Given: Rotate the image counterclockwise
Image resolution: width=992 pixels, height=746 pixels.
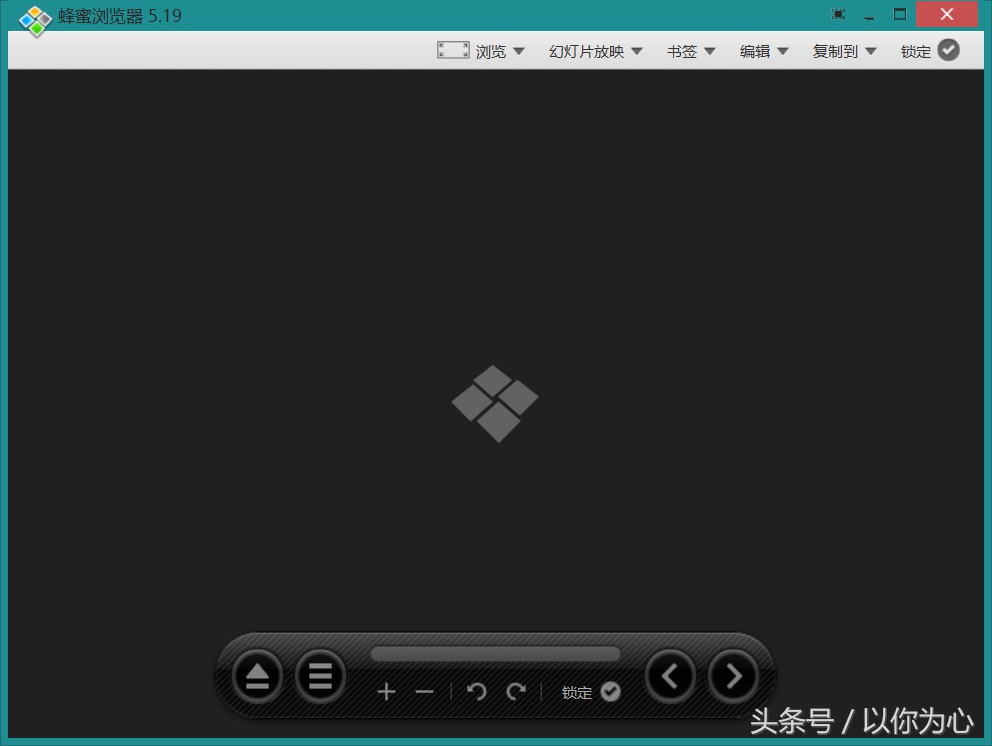Looking at the screenshot, I should 477,691.
